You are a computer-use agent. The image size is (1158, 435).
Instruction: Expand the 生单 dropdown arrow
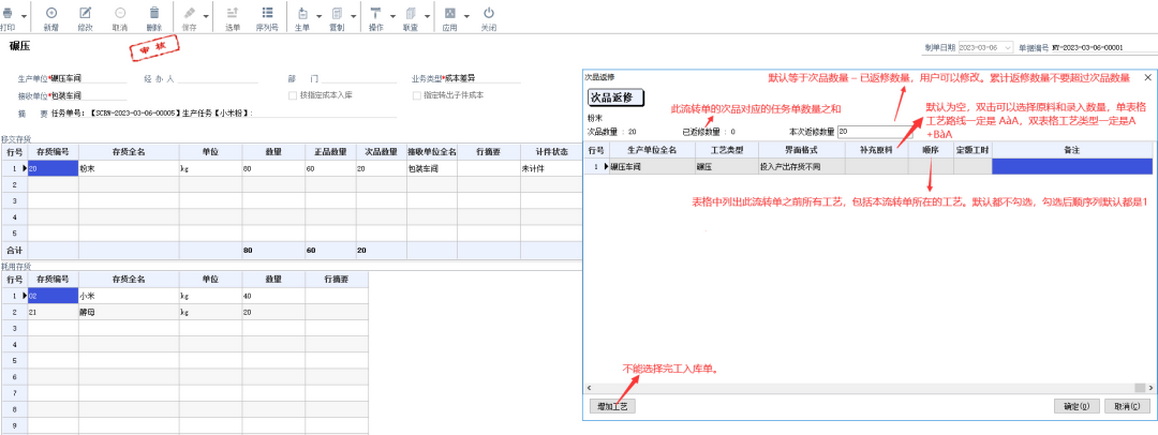point(318,16)
